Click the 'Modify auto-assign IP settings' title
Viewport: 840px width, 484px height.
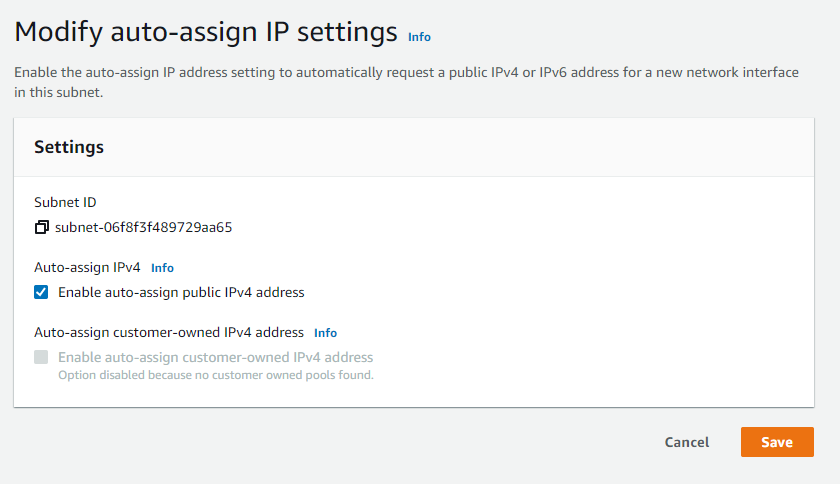click(206, 31)
